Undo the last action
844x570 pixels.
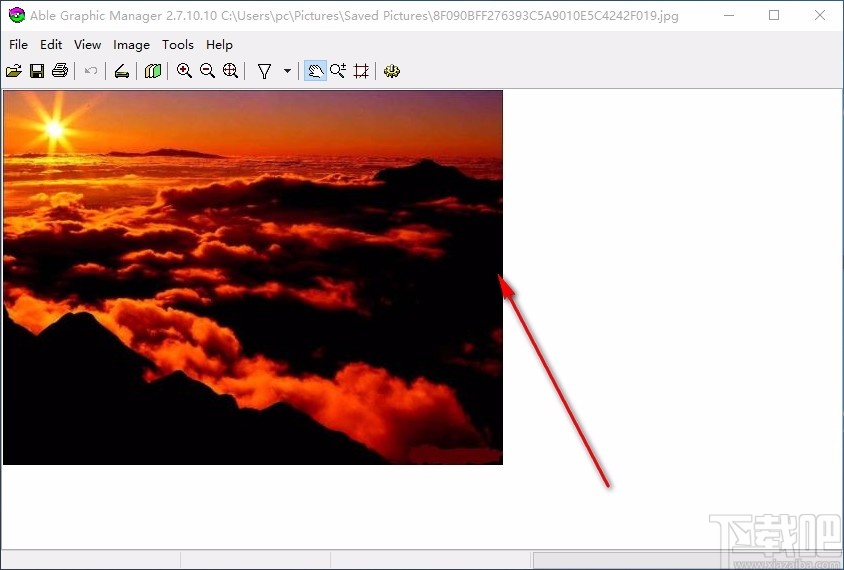pos(91,71)
